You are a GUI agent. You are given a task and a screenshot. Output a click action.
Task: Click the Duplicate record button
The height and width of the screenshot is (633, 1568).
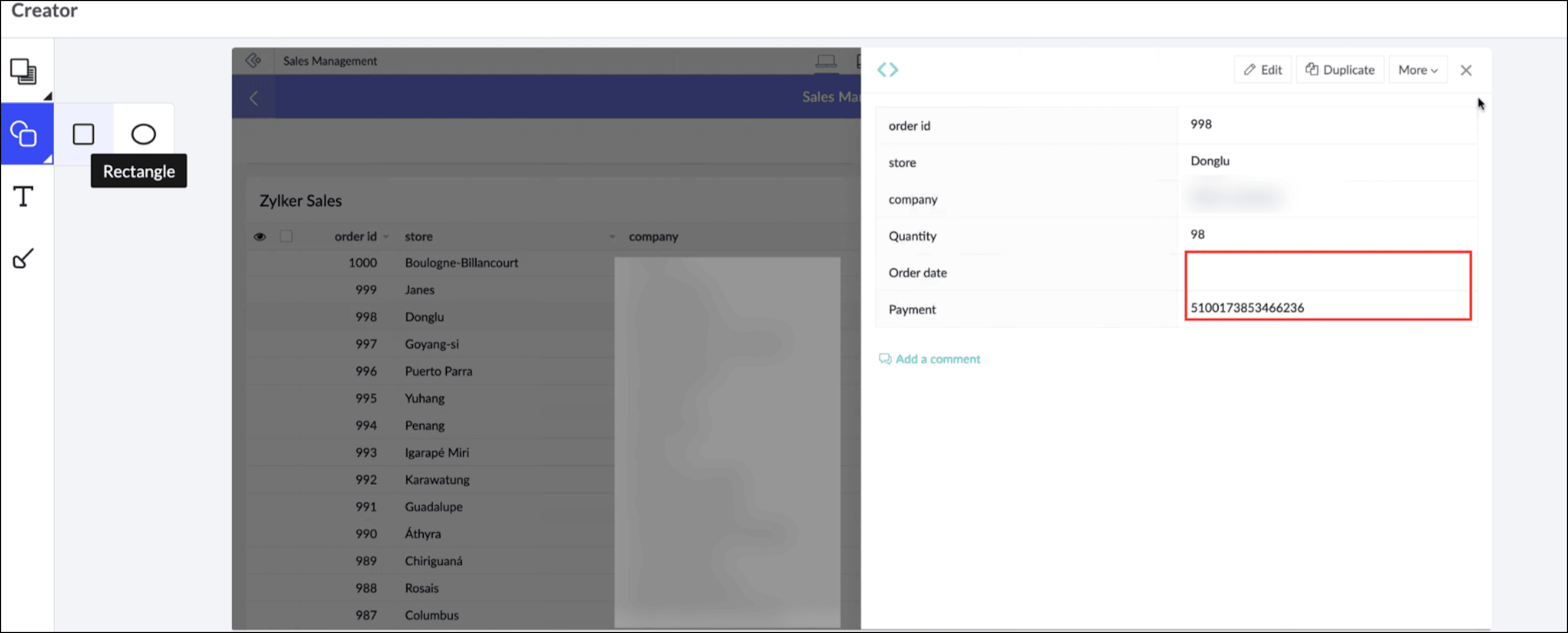tap(1340, 70)
